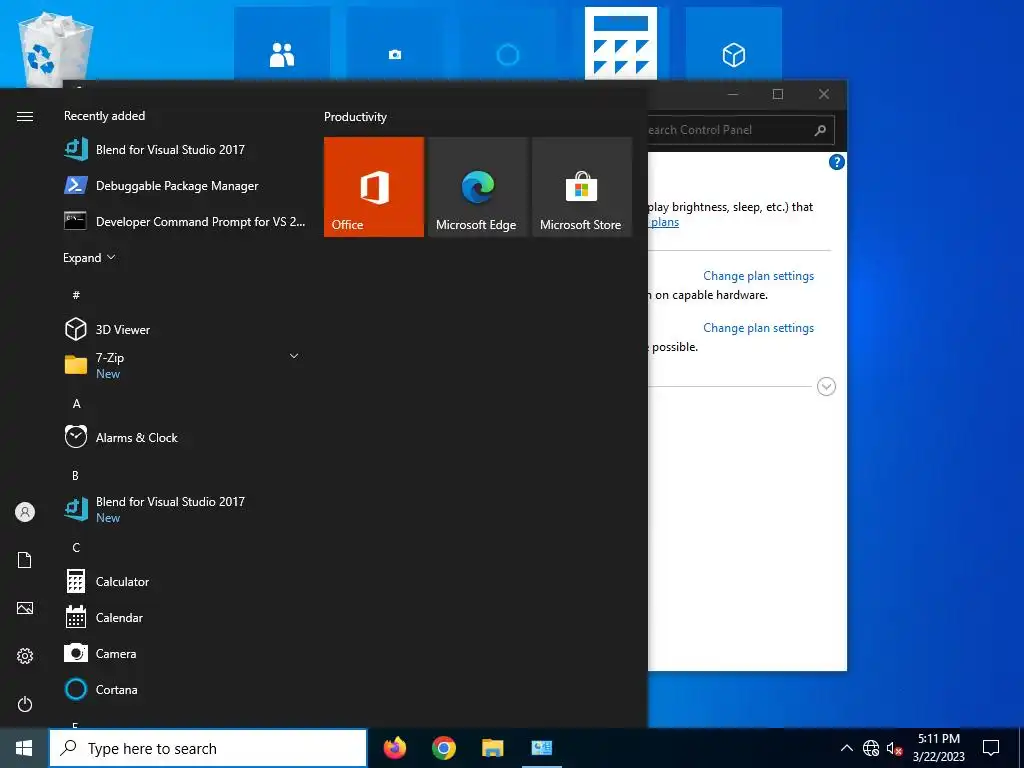Open the user account icon

click(25, 512)
